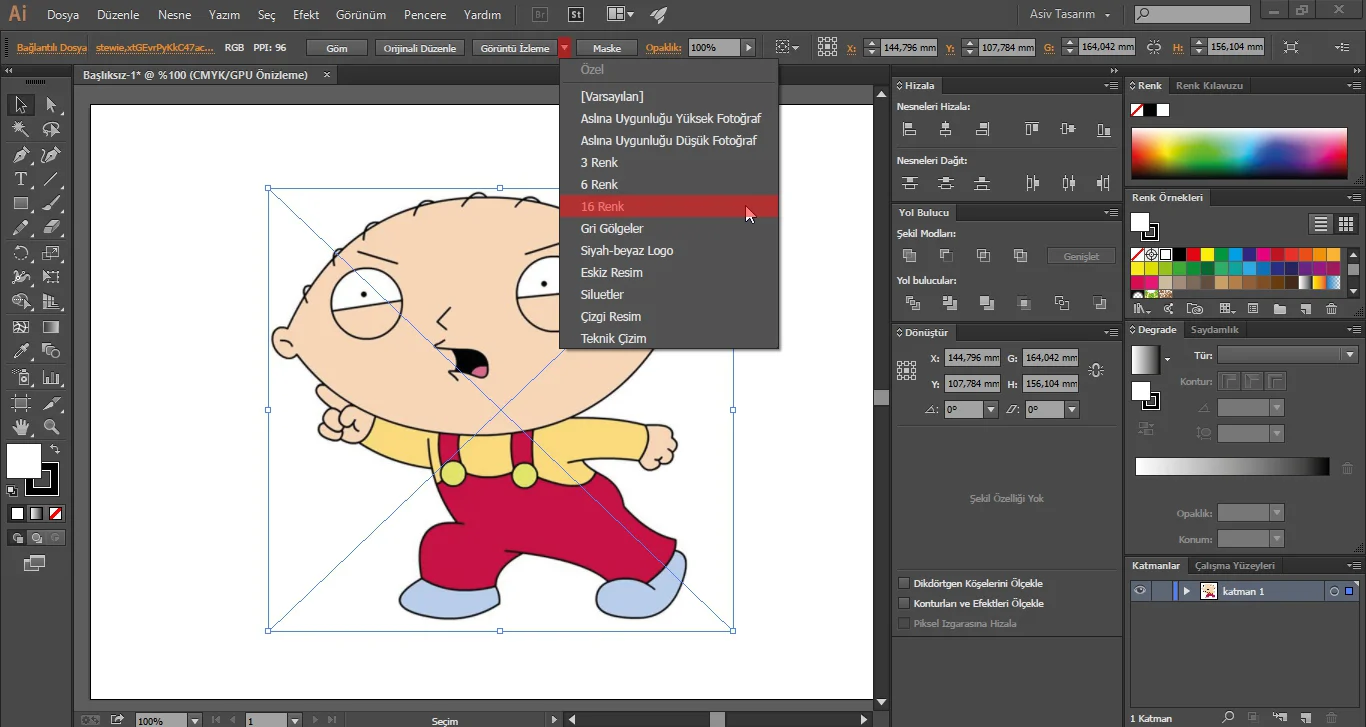Viewport: 1366px width, 727px height.
Task: Switch to Renk Kılavuzu tab
Action: [1209, 86]
